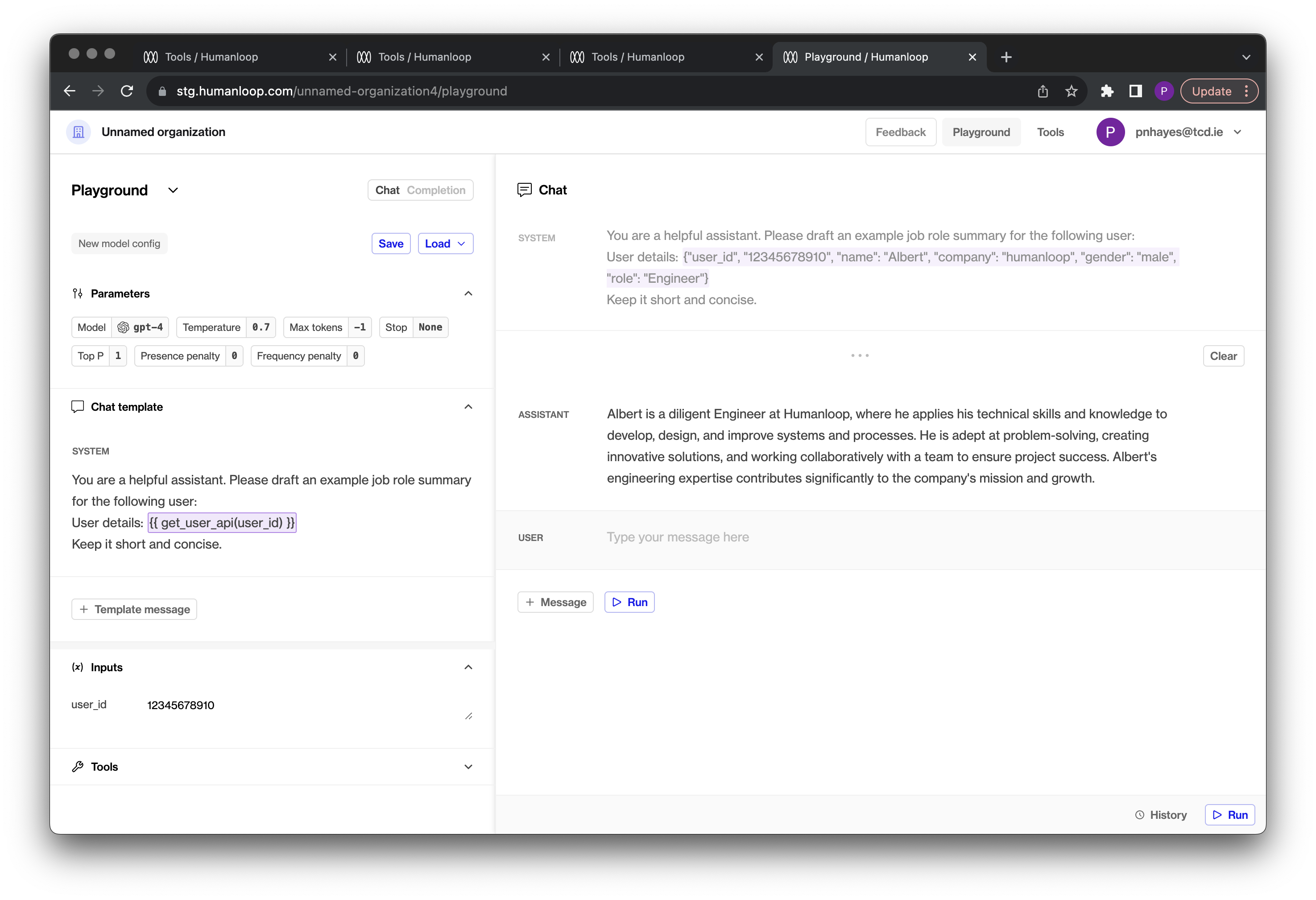
Task: Switch mode to Chat
Action: click(x=387, y=190)
